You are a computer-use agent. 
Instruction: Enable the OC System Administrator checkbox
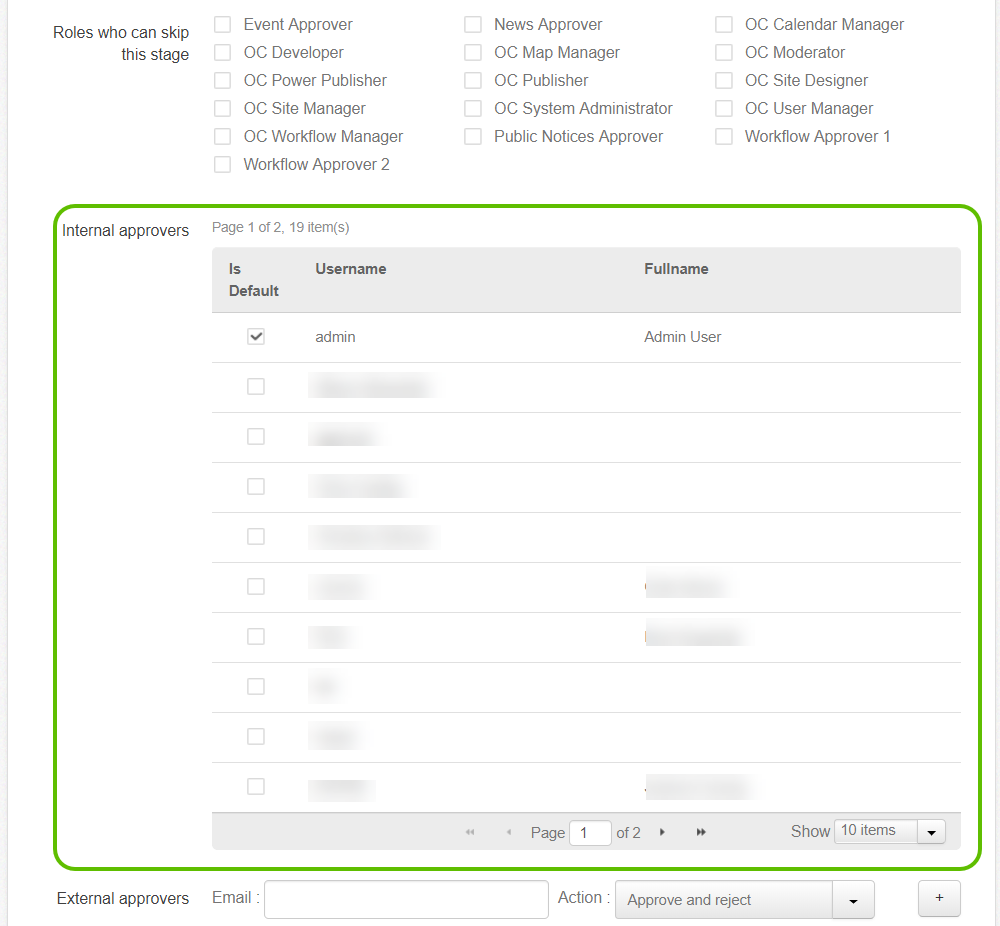tap(473, 108)
